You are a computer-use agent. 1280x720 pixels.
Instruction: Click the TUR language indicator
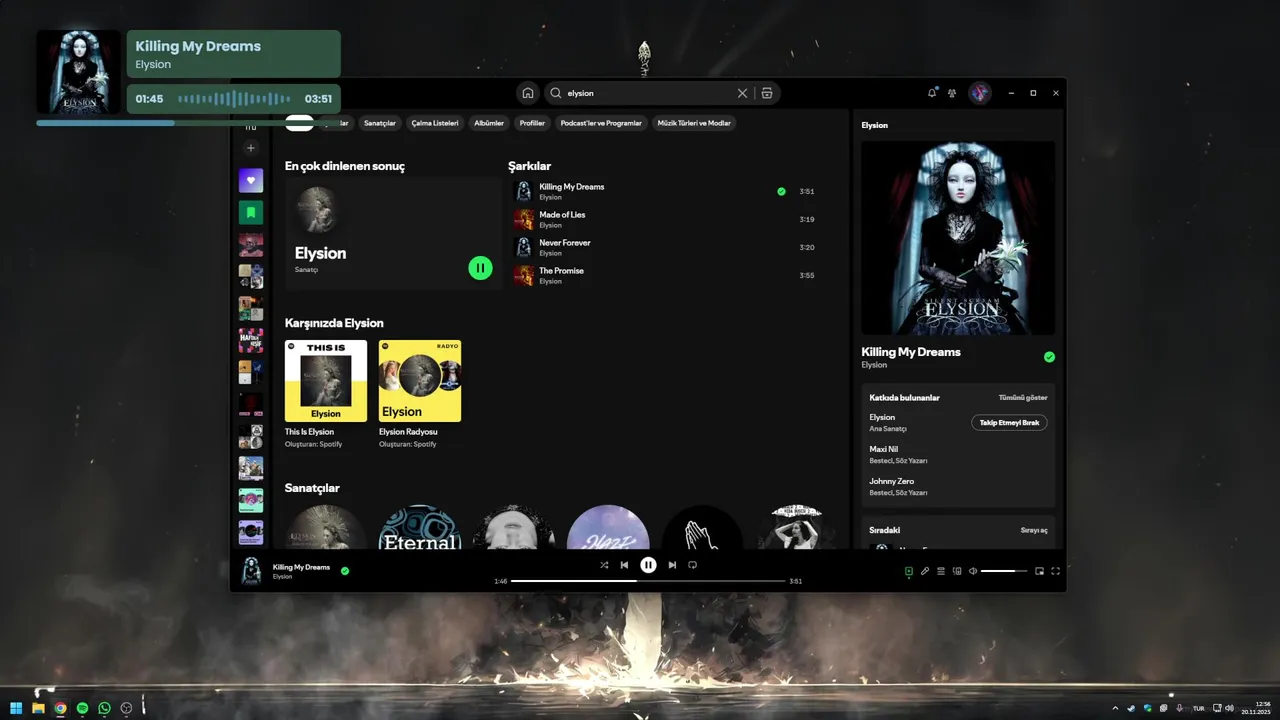point(1198,708)
